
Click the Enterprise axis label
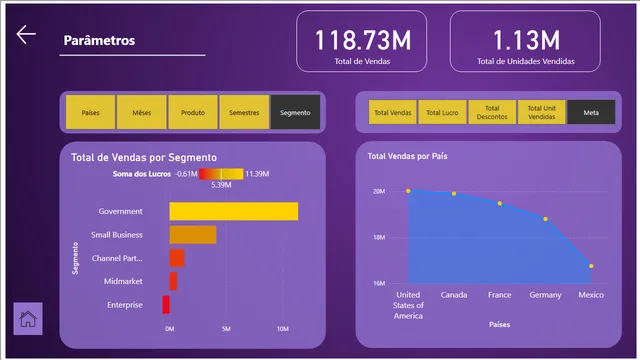[x=125, y=305]
